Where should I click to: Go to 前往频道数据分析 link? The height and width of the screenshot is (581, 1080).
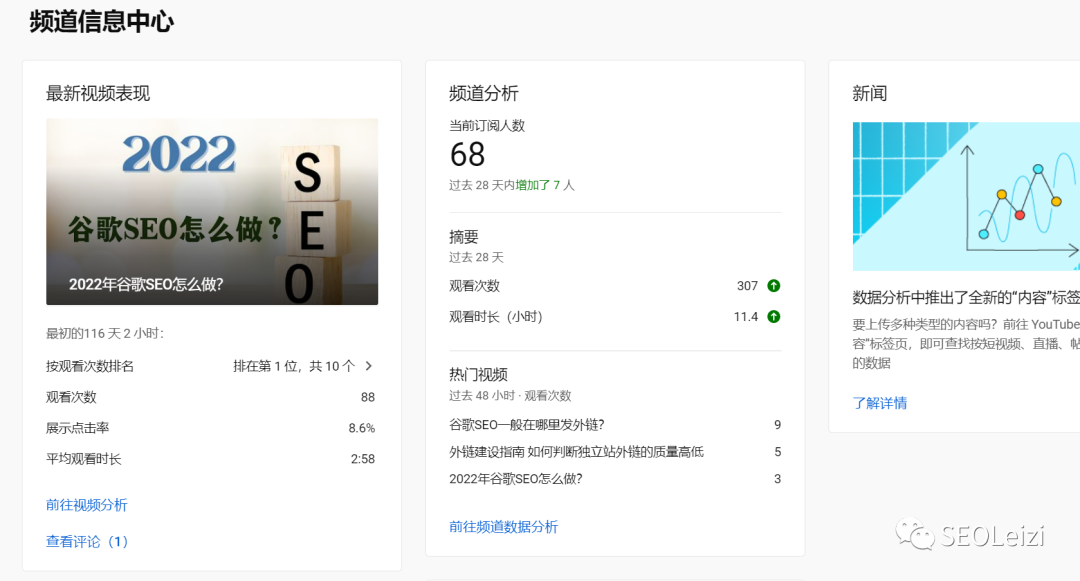[x=503, y=527]
